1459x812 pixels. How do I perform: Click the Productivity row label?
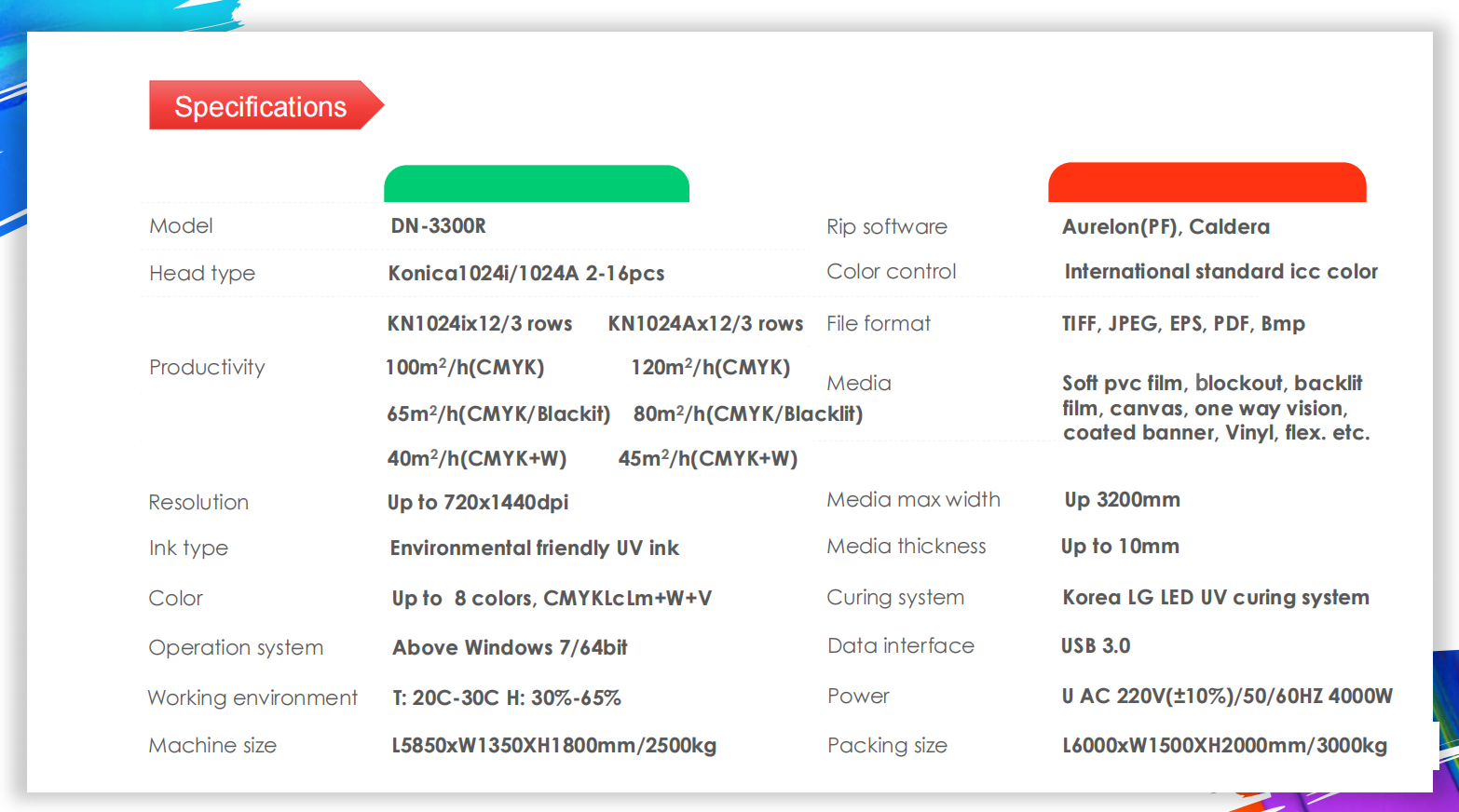207,368
